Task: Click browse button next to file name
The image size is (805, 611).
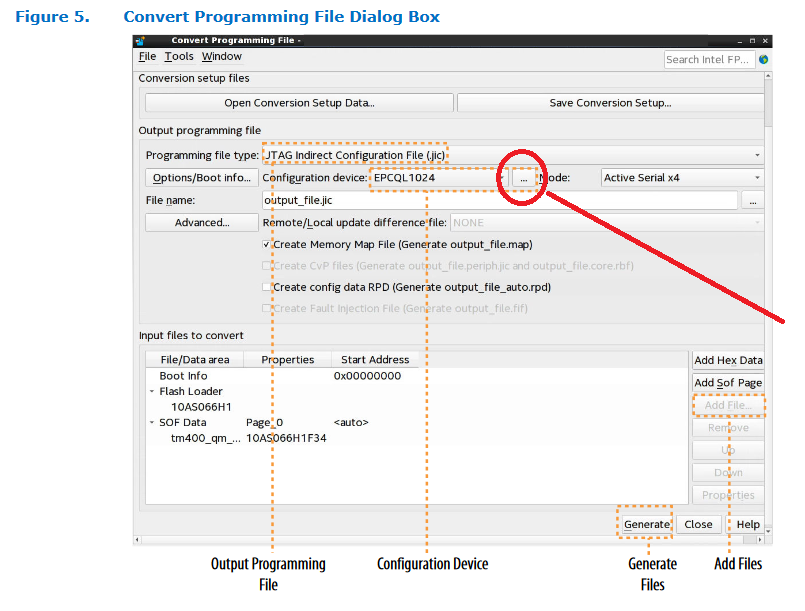Action: [753, 200]
